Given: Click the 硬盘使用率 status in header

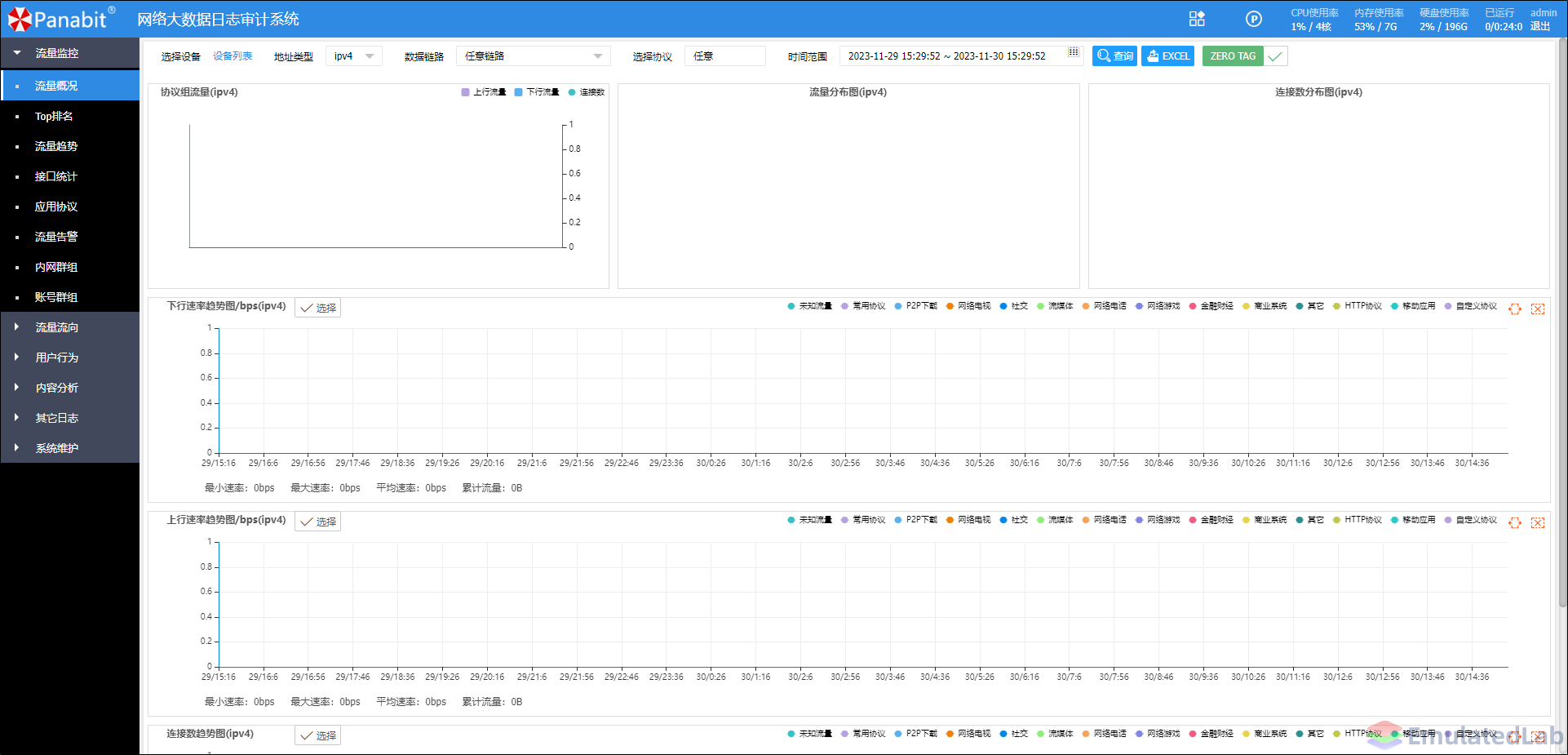Looking at the screenshot, I should click(x=1444, y=20).
